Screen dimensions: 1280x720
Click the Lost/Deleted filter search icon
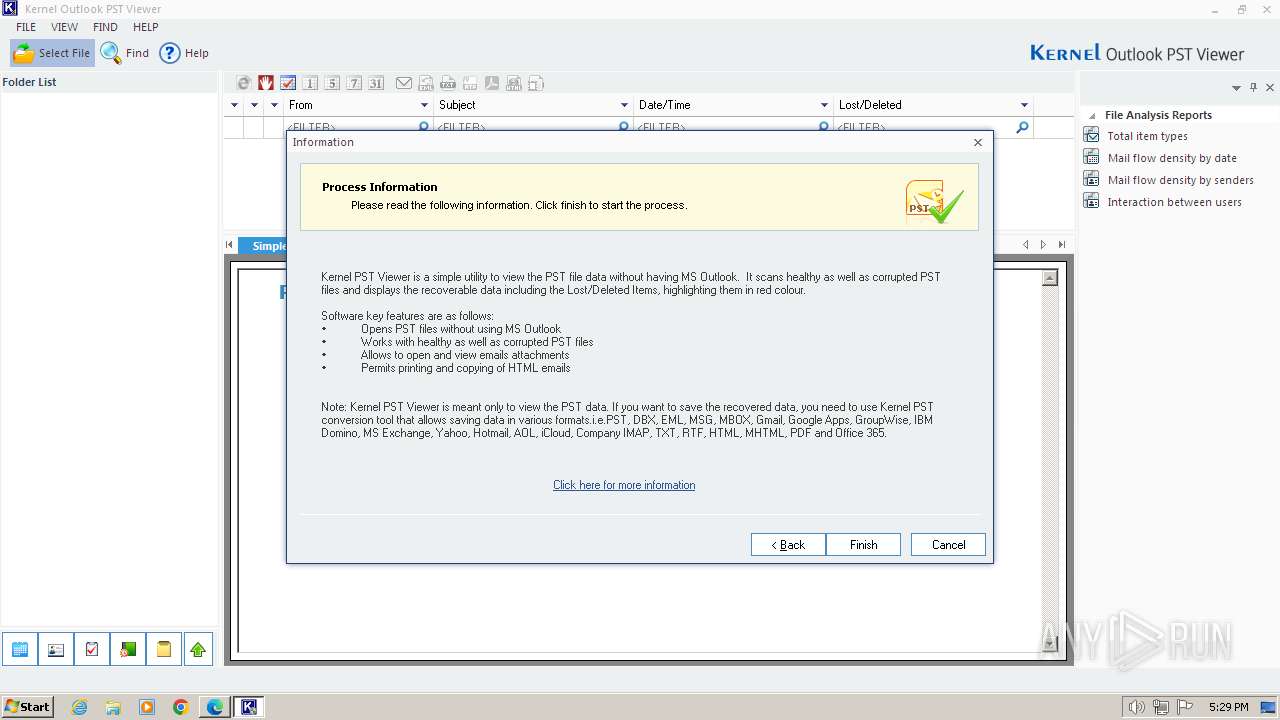coord(1022,127)
